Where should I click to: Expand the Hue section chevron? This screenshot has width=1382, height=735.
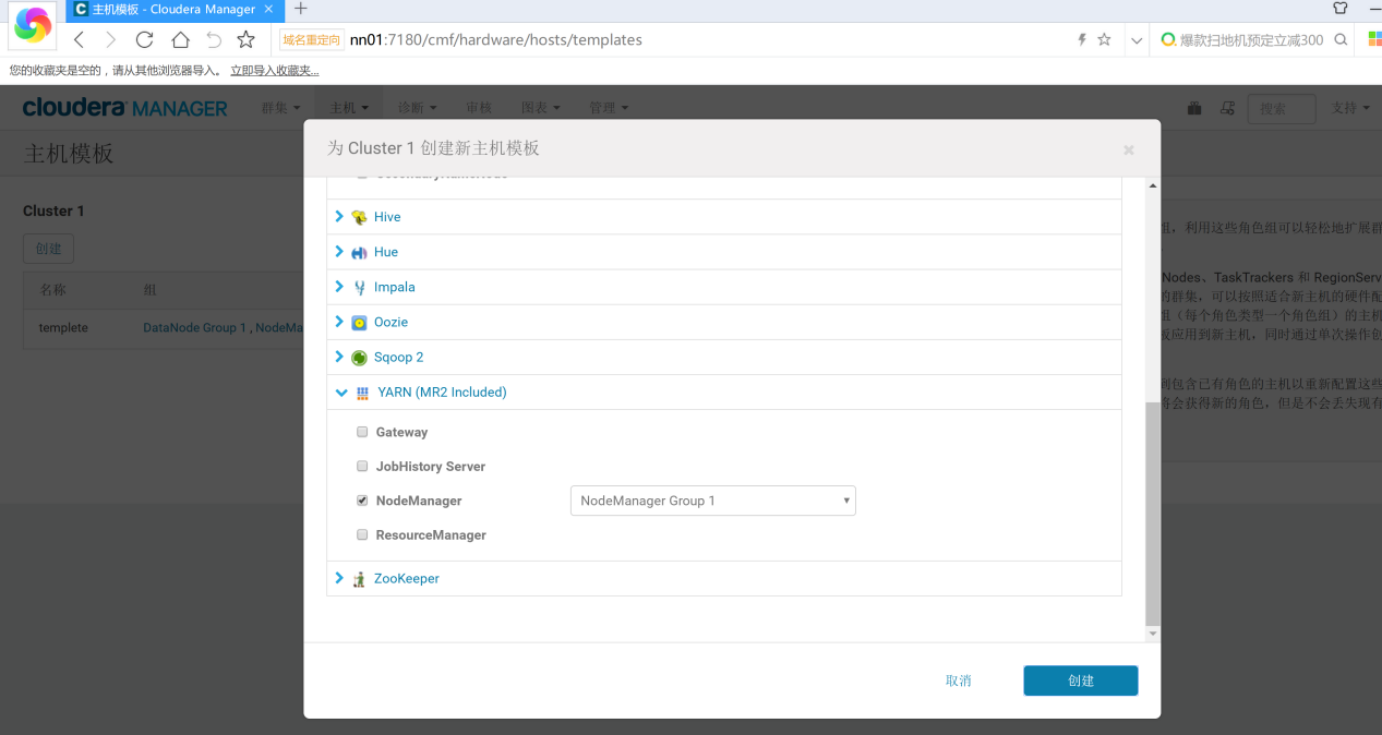pos(339,251)
